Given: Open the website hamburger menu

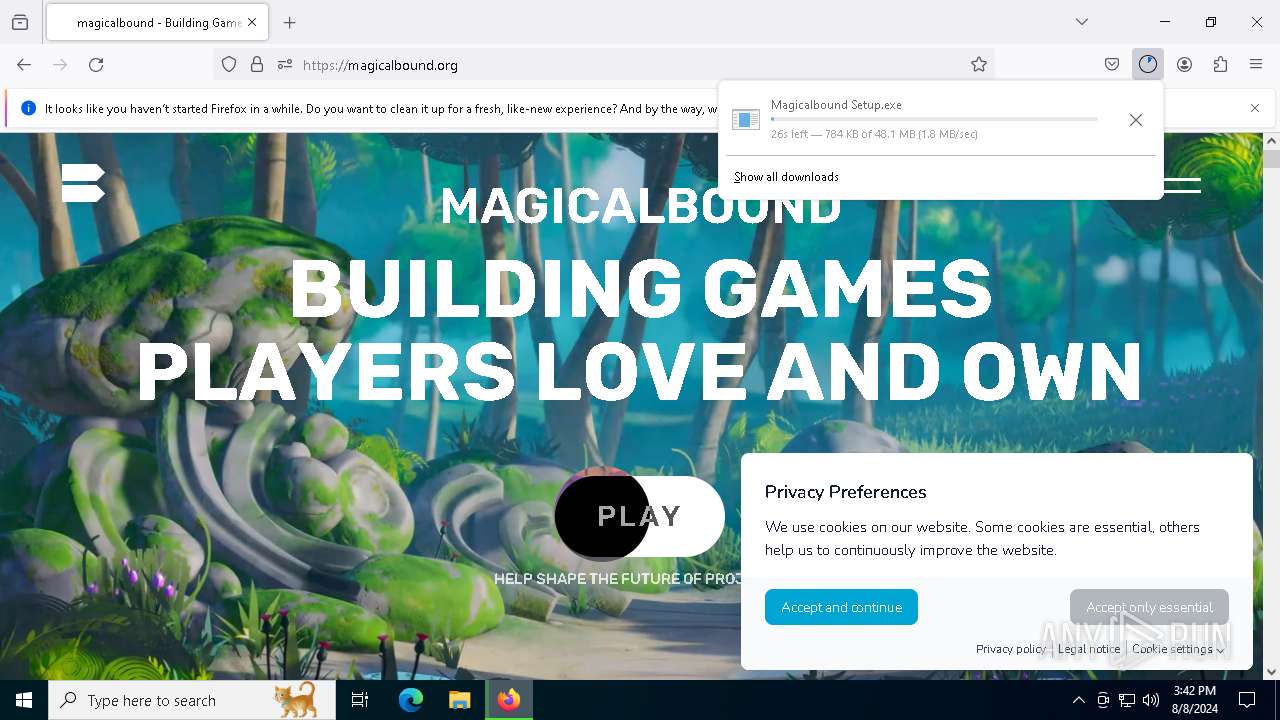Looking at the screenshot, I should coord(1181,185).
